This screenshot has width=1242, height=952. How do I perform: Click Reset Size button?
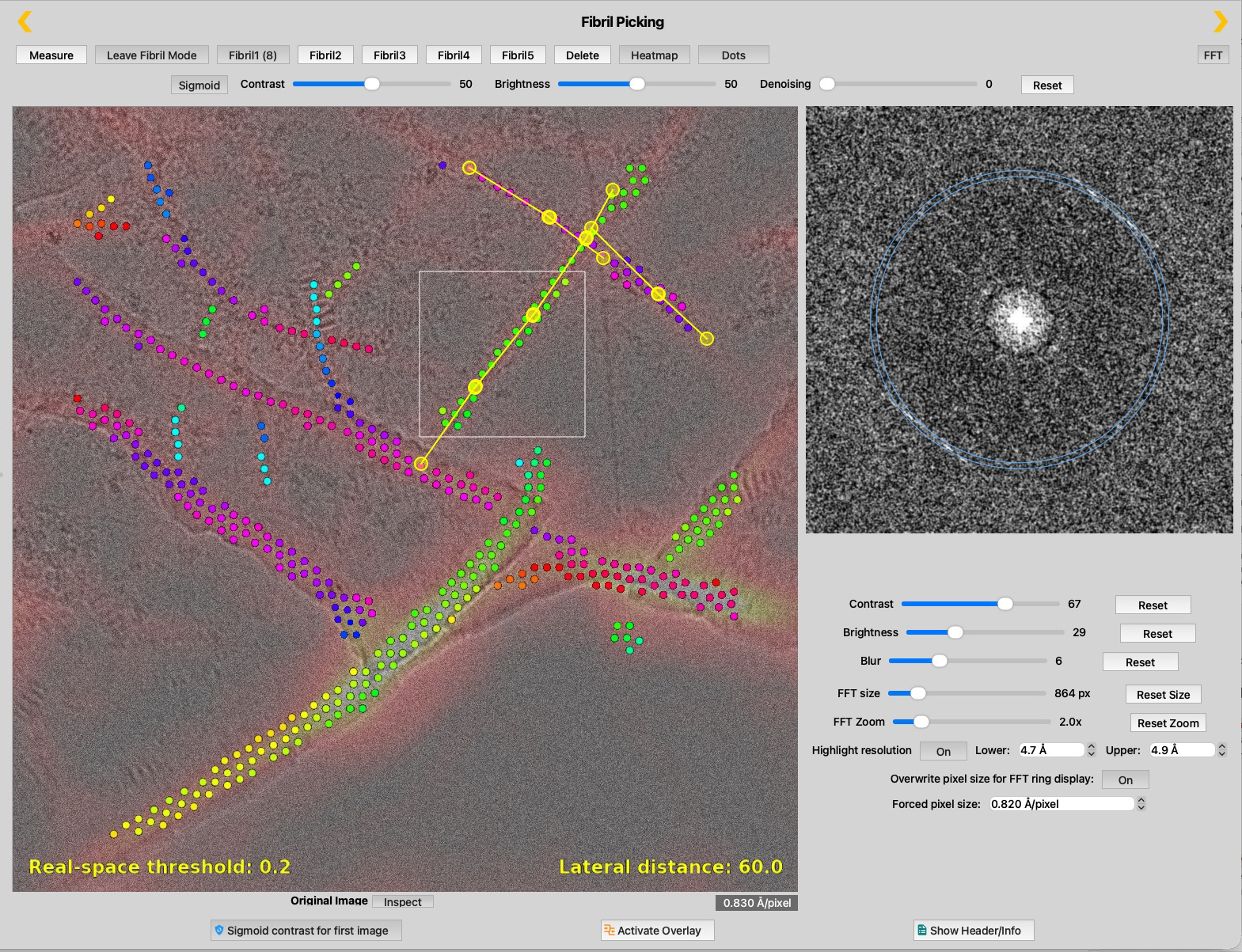1163,695
